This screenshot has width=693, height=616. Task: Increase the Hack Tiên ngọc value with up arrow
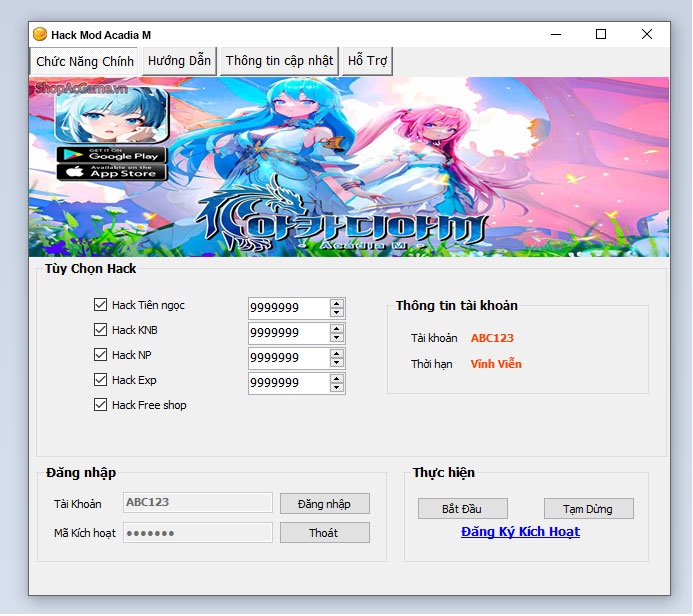tap(337, 304)
